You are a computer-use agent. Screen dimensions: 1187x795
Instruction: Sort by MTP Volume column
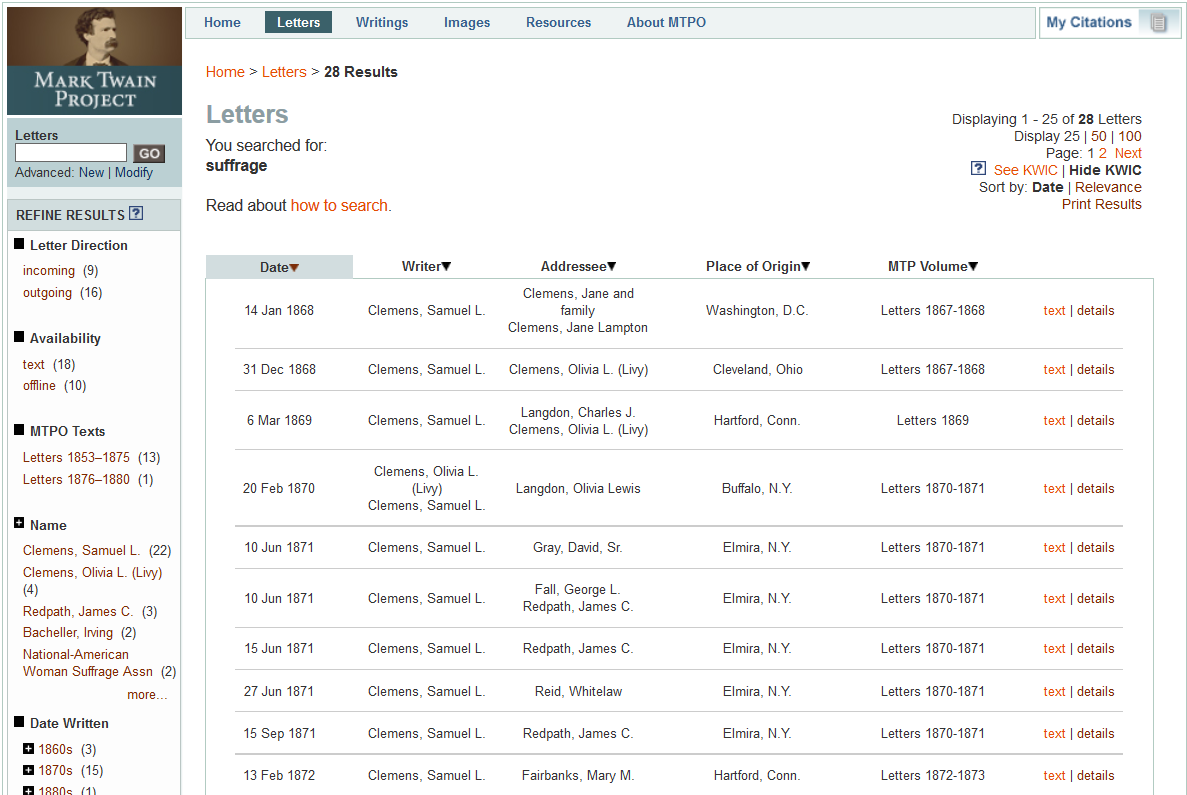coord(933,267)
